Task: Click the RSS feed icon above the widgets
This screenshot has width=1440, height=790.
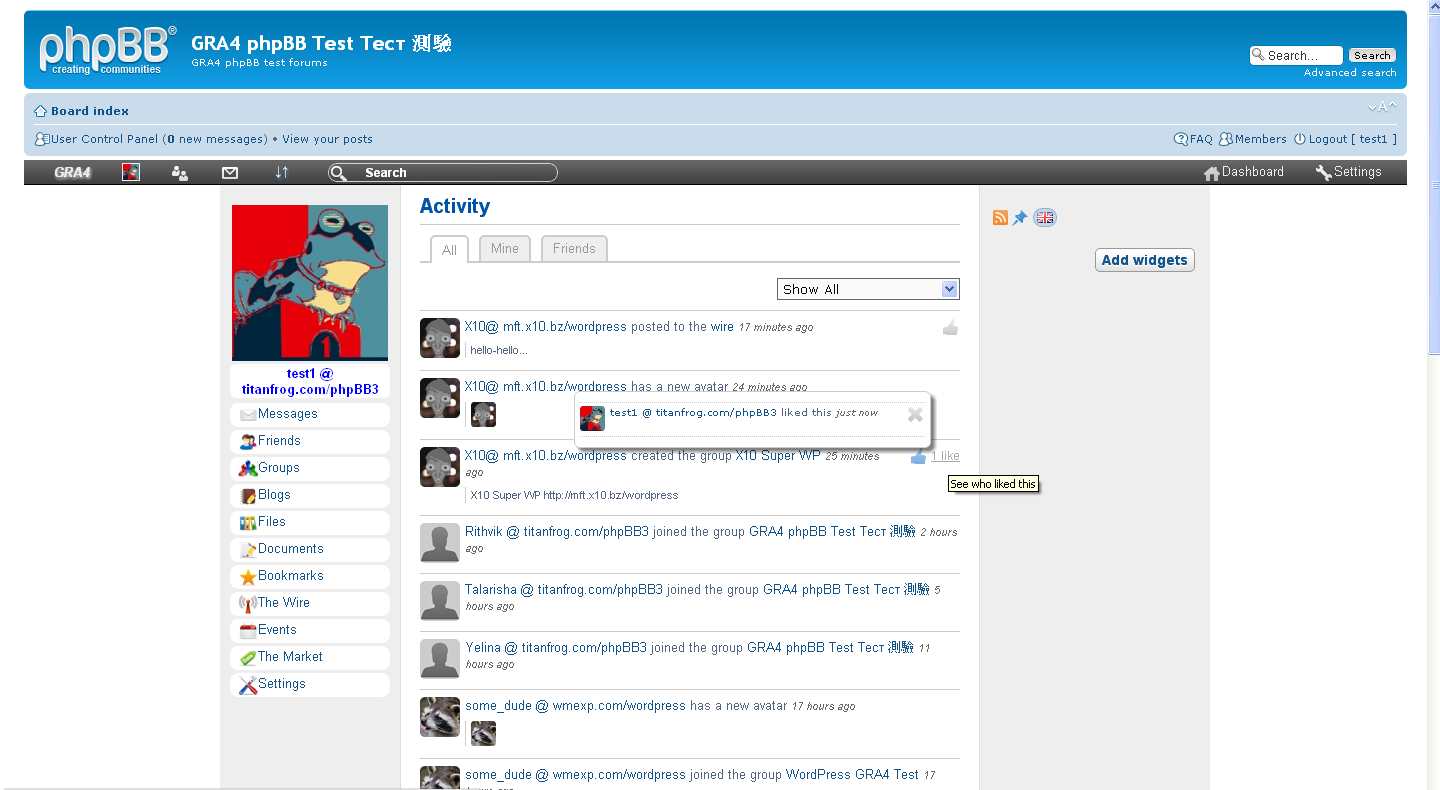Action: [x=1000, y=217]
